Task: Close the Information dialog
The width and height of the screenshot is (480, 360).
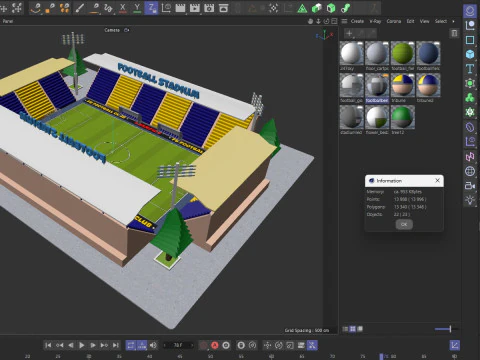Action: [437, 181]
